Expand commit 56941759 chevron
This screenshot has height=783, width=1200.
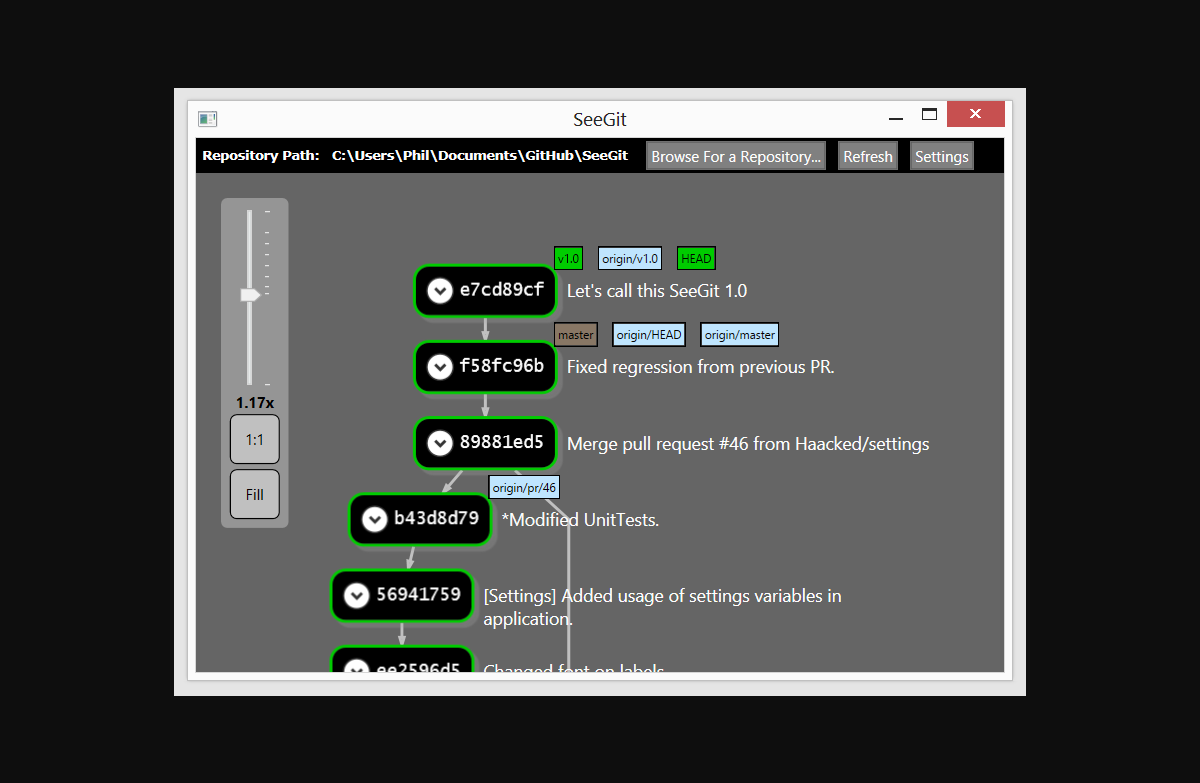(x=356, y=595)
